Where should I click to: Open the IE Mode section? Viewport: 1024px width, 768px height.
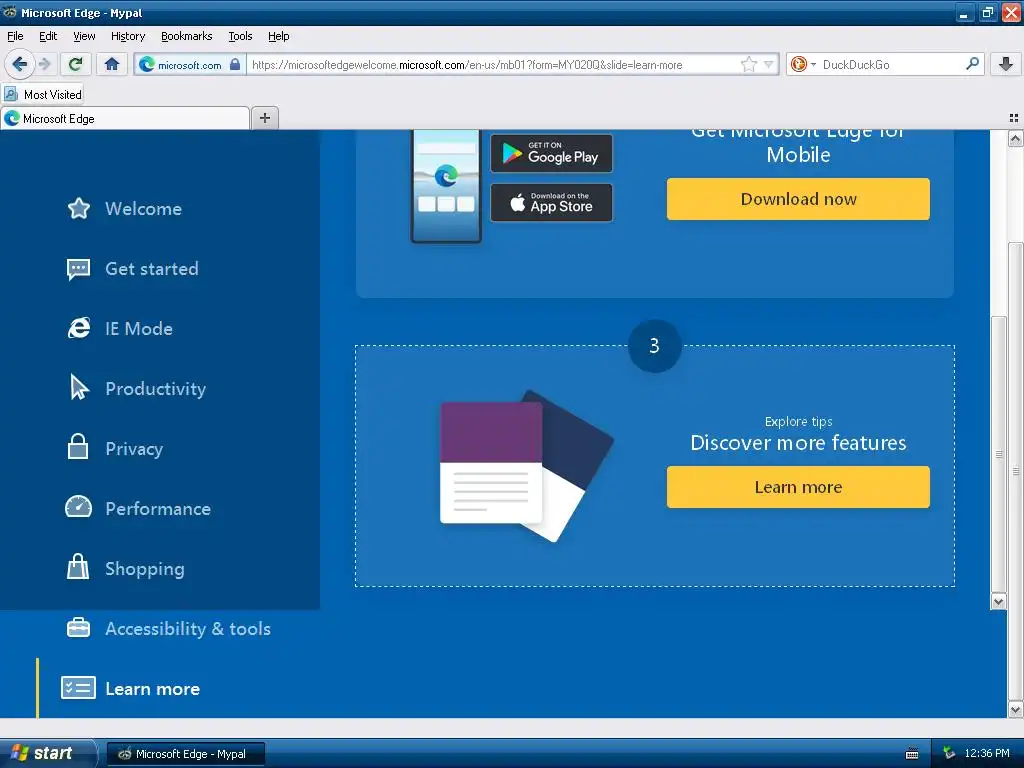pyautogui.click(x=138, y=328)
